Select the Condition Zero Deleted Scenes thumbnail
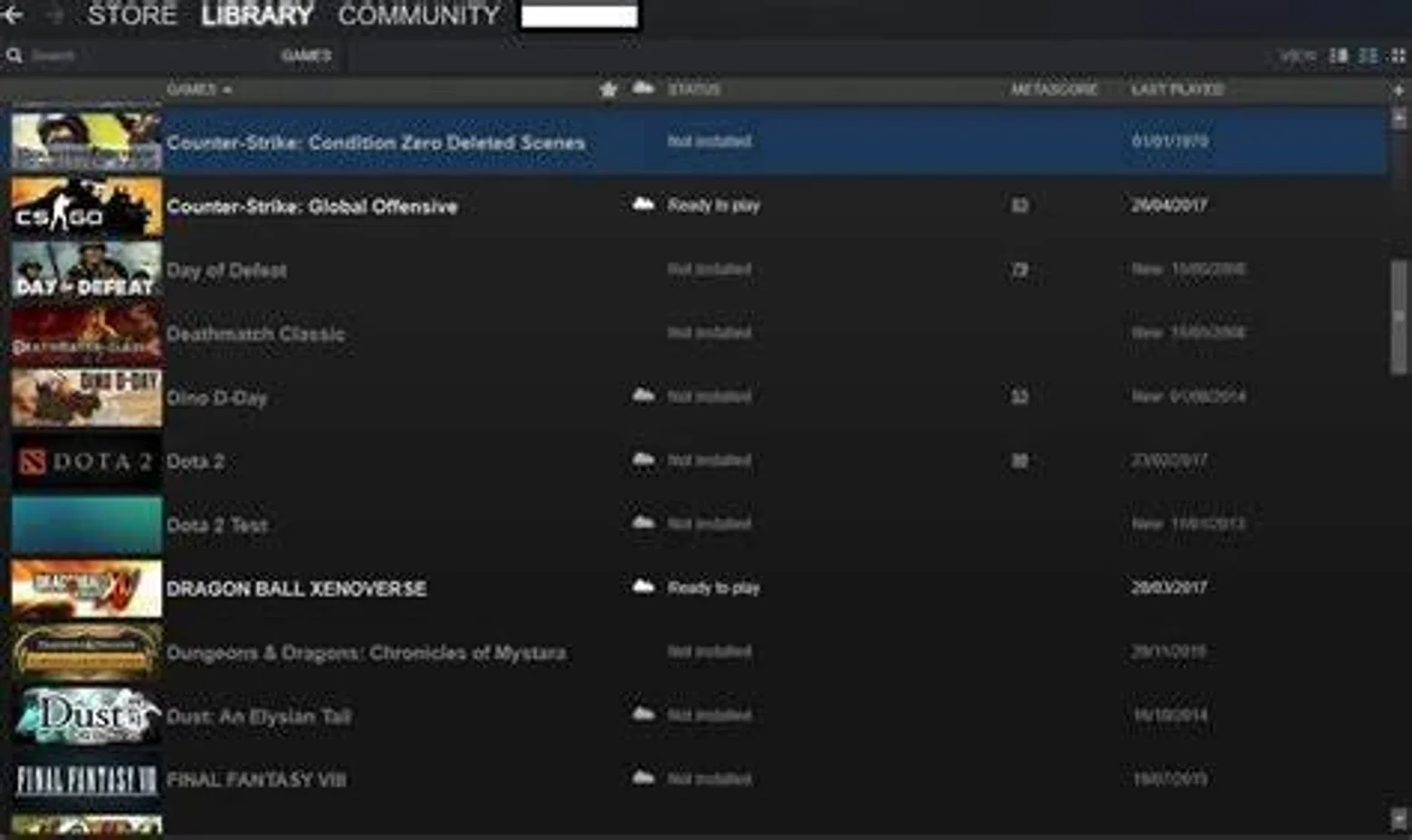The height and width of the screenshot is (840, 1412). [x=87, y=141]
